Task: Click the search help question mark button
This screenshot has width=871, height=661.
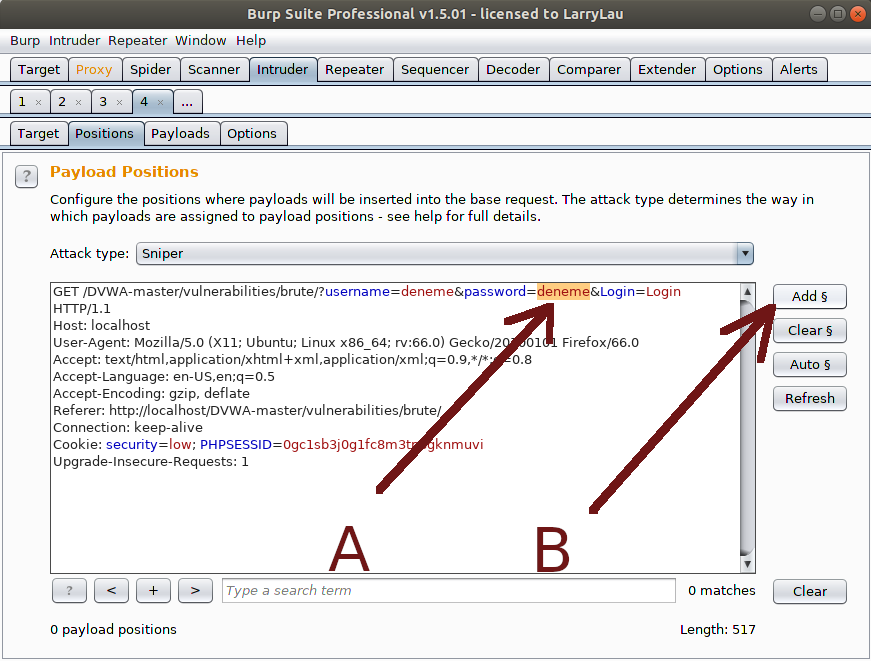Action: [69, 591]
